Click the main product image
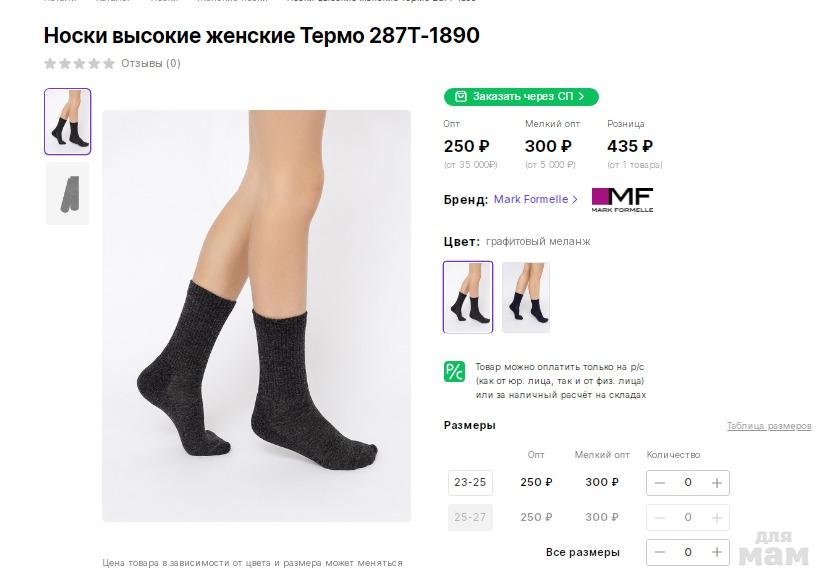This screenshot has width=824, height=580. click(256, 316)
